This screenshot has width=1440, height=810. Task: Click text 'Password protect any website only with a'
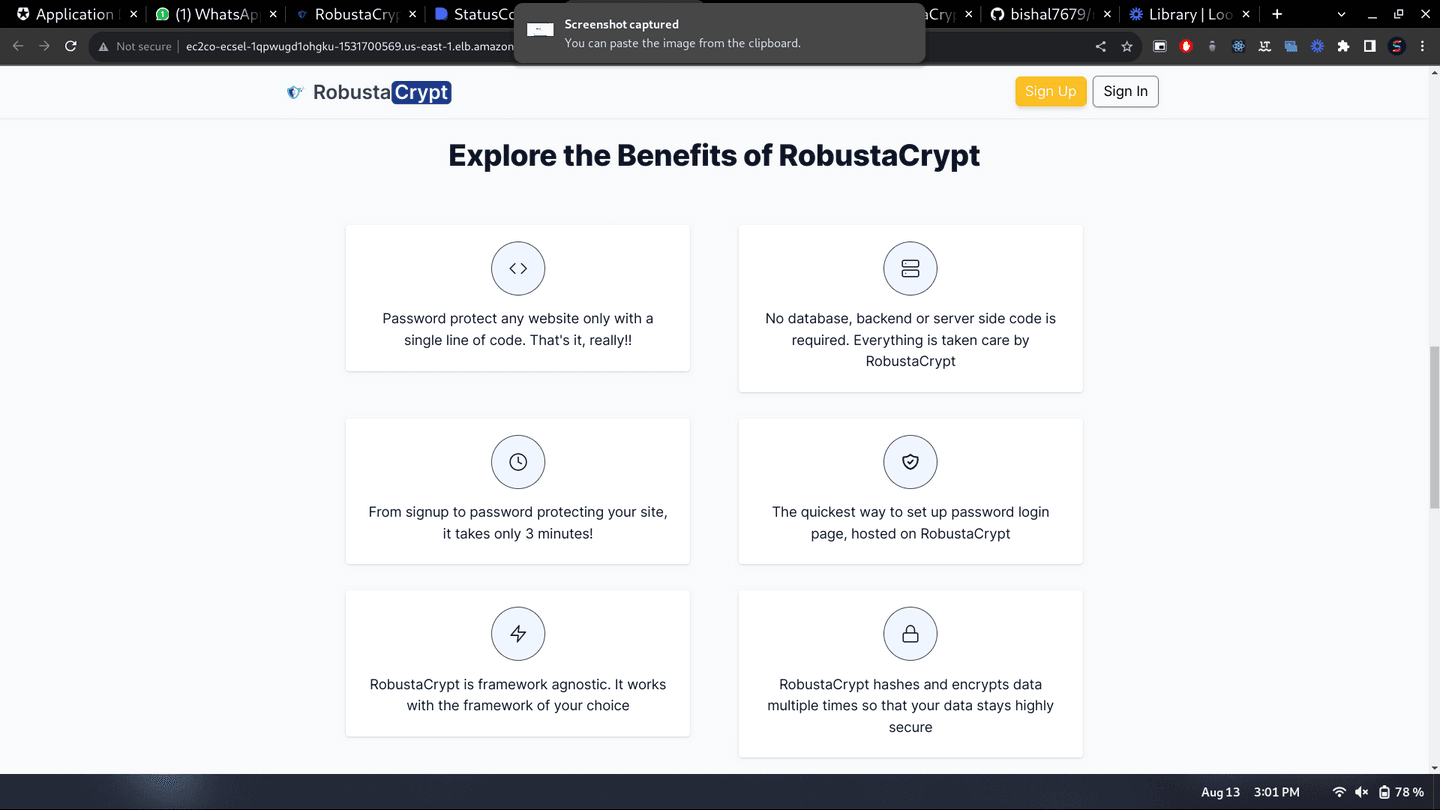[x=518, y=318]
